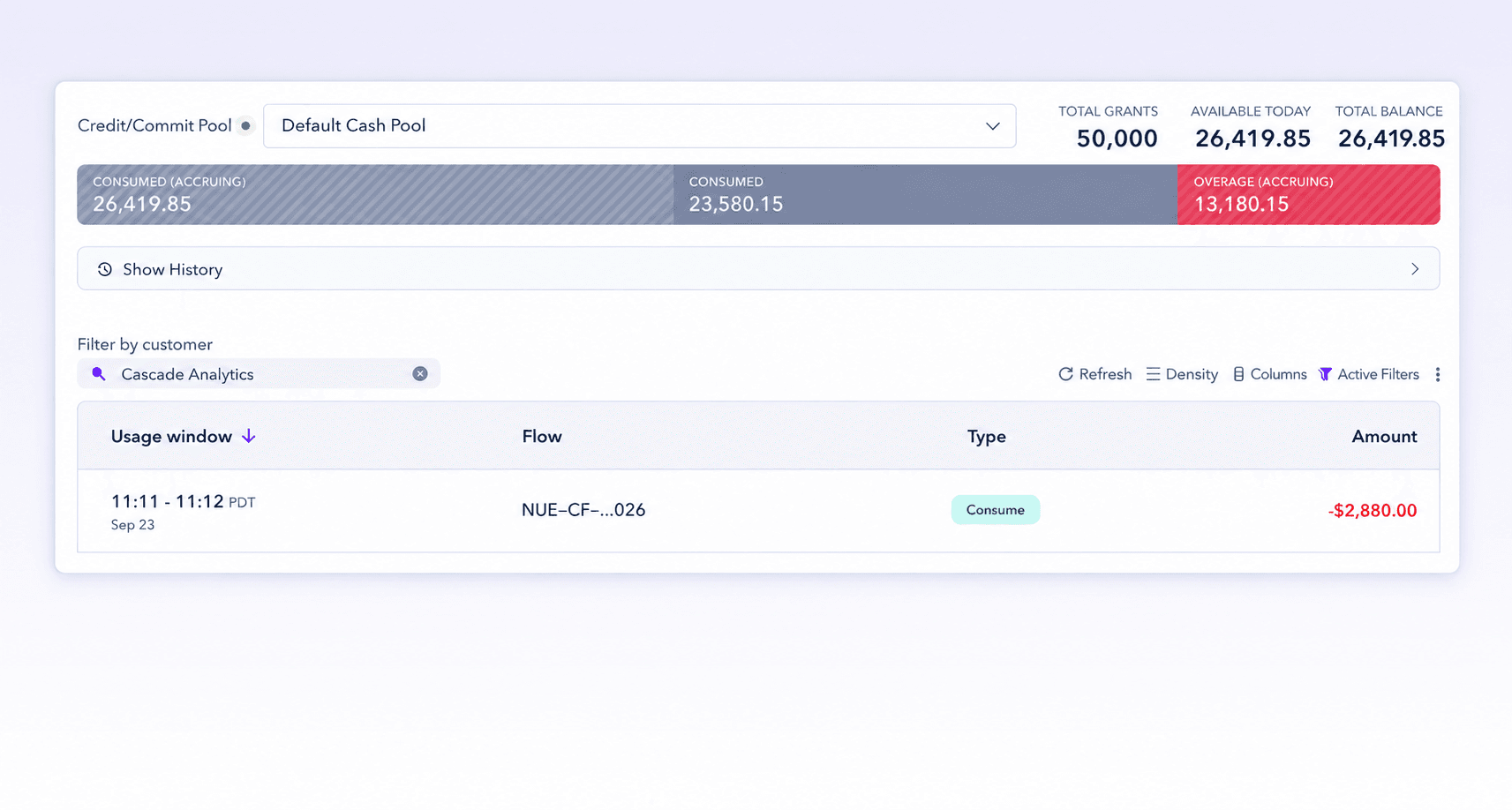Click the -$2,880.00 amount

[1373, 511]
